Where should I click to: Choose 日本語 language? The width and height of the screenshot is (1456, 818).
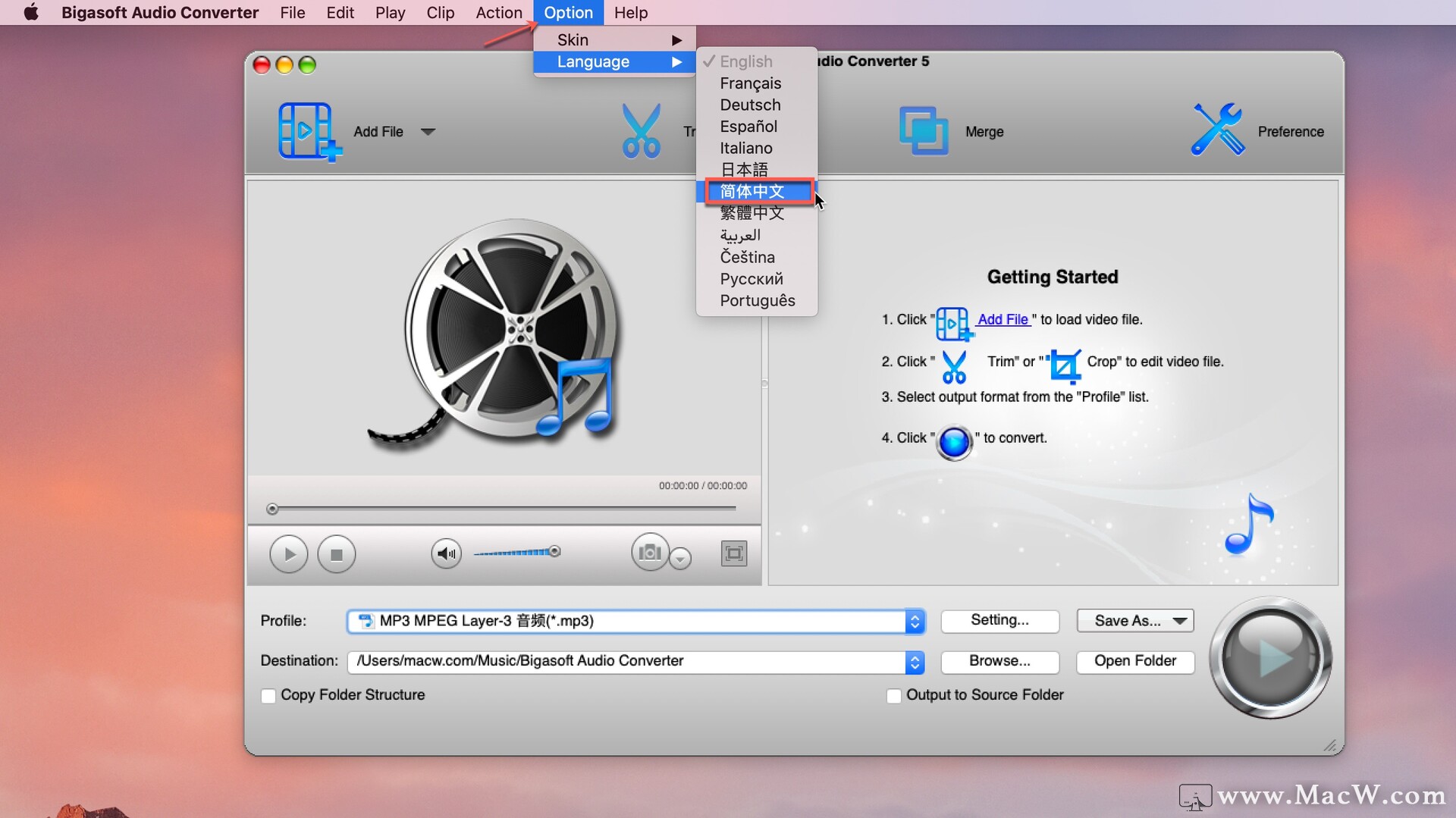(757, 170)
